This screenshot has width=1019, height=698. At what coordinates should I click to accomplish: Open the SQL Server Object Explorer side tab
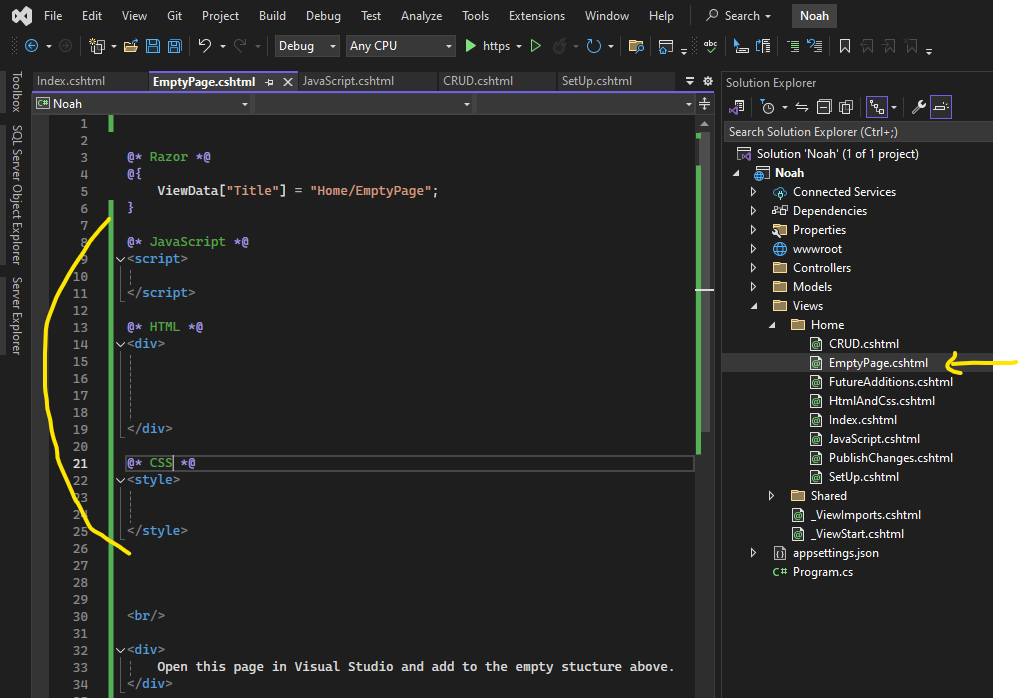[17, 195]
